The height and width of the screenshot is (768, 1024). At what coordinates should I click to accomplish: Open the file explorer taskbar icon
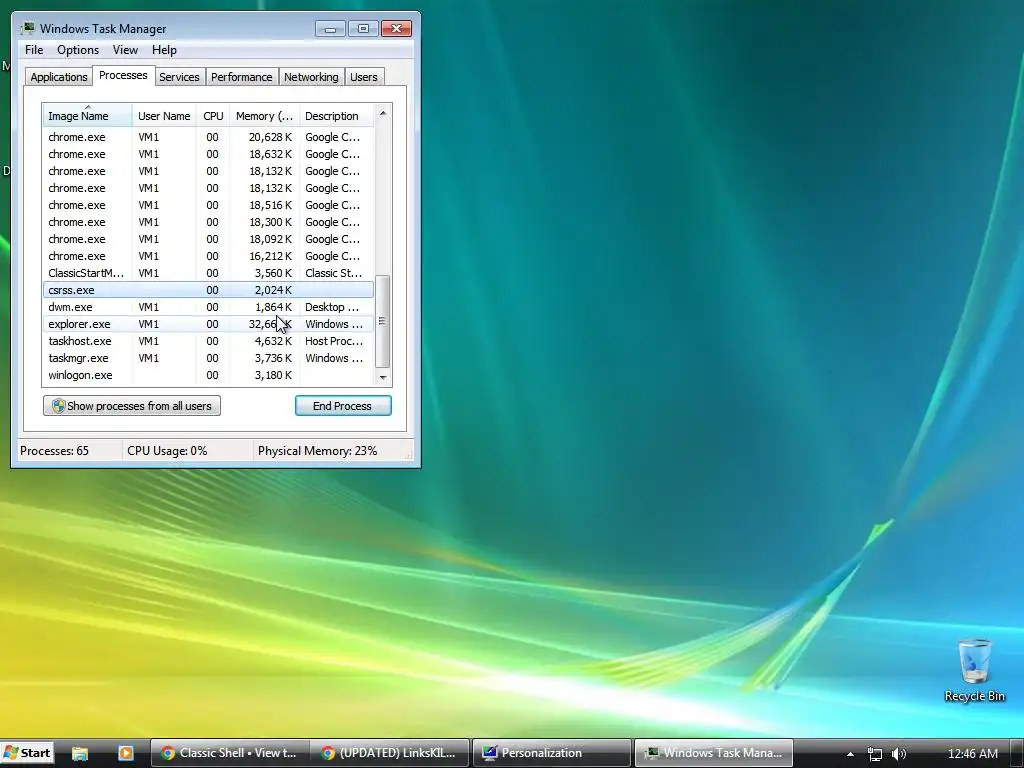pos(80,753)
